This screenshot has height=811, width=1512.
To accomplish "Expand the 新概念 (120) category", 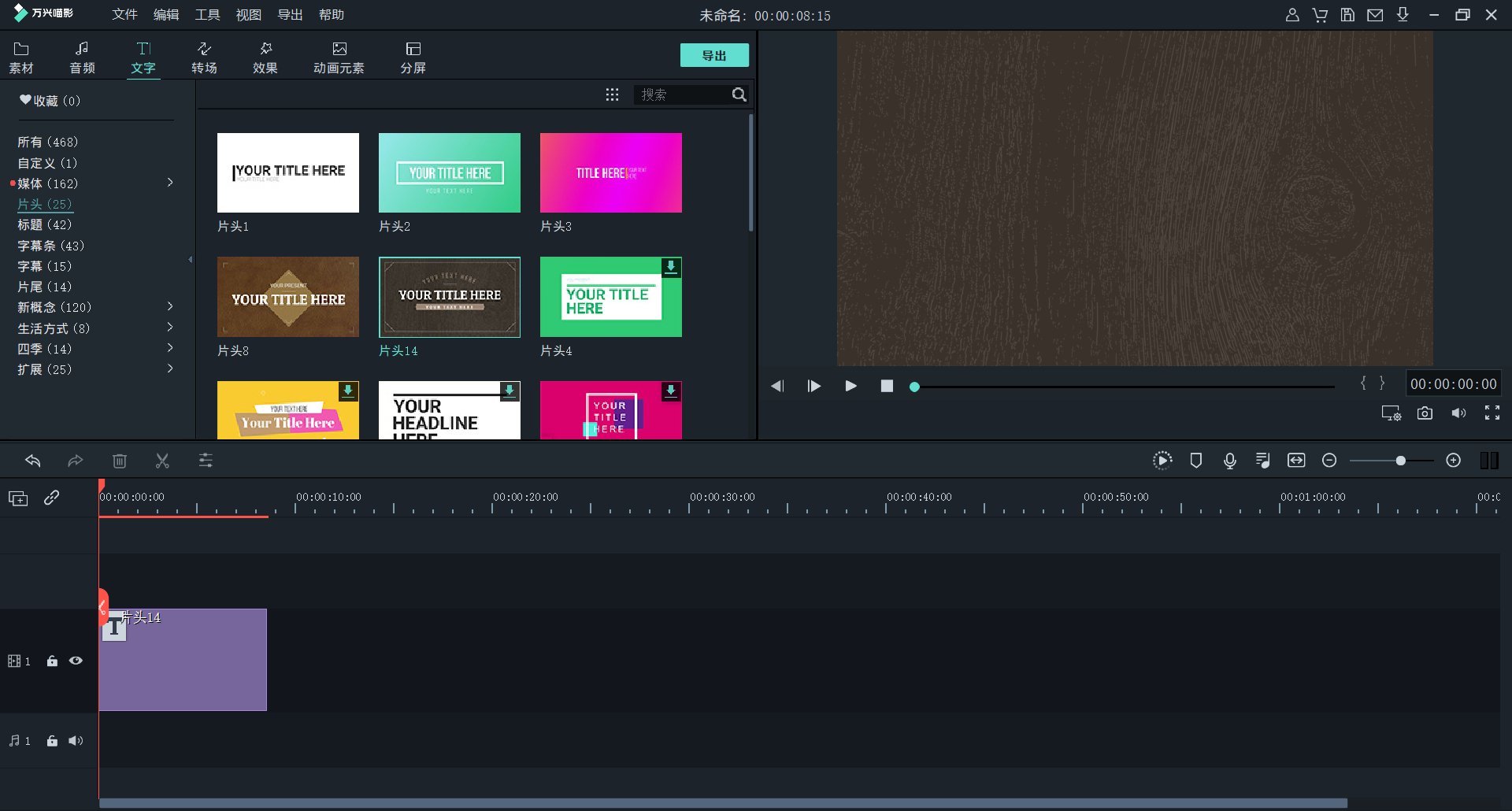I will [x=170, y=307].
